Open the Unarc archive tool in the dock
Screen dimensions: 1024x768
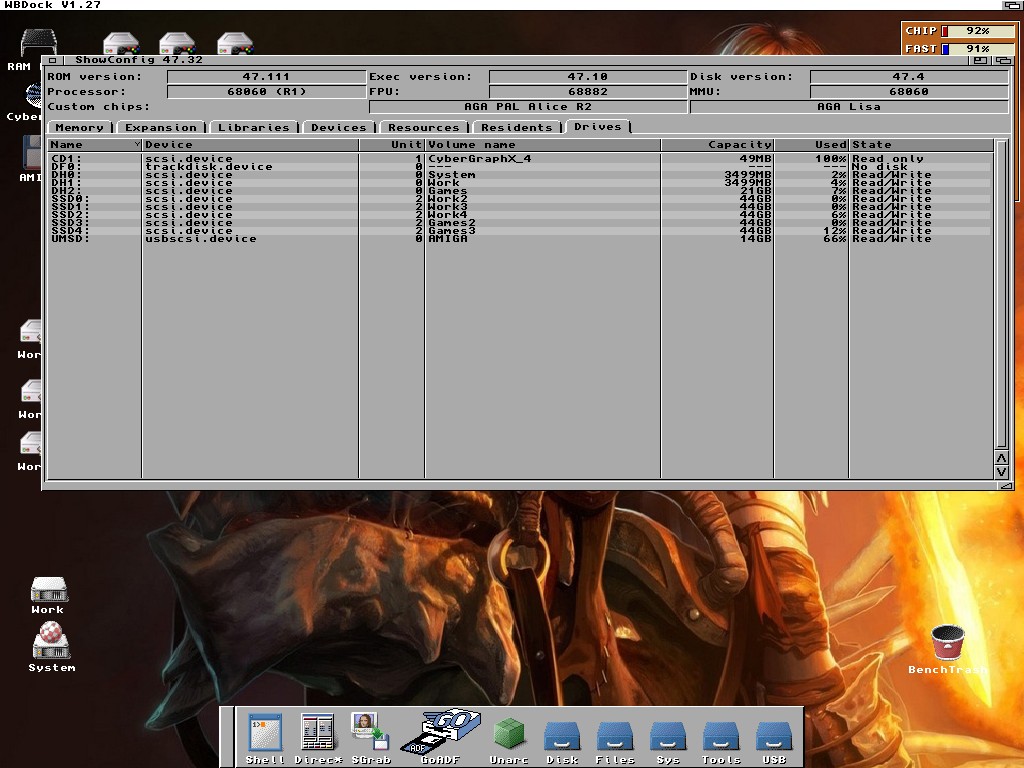(509, 740)
